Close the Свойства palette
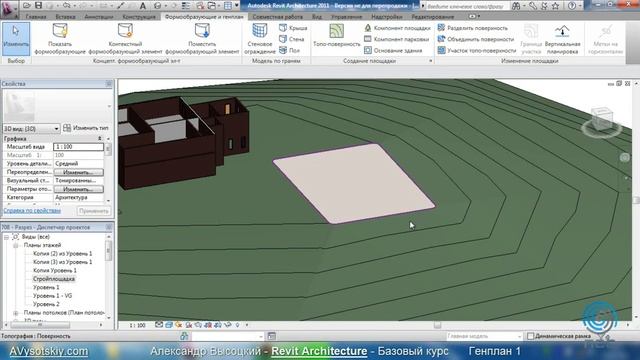640x360 pixels. click(109, 84)
